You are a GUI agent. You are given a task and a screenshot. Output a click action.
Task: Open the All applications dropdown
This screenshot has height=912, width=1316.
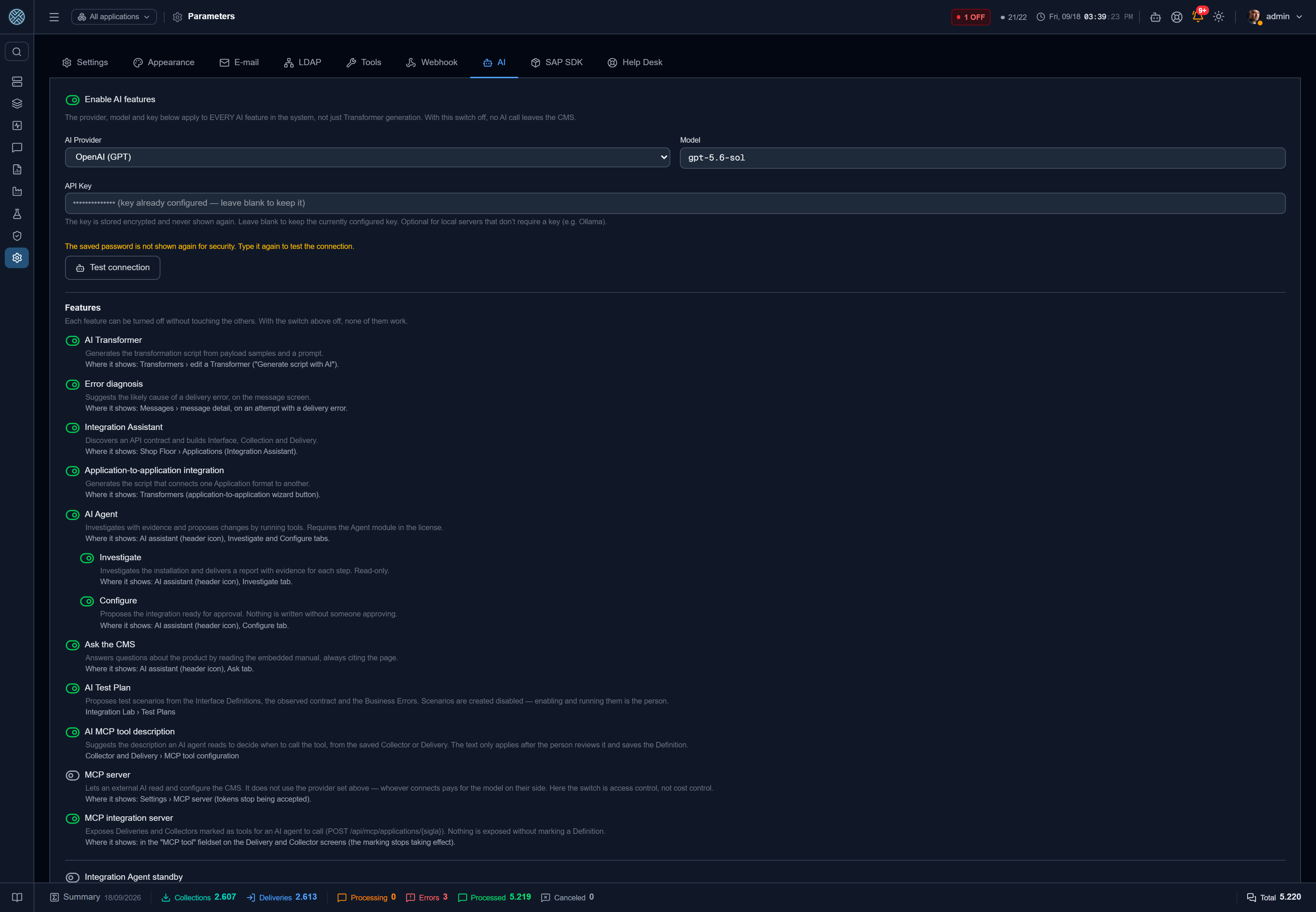pyautogui.click(x=114, y=17)
